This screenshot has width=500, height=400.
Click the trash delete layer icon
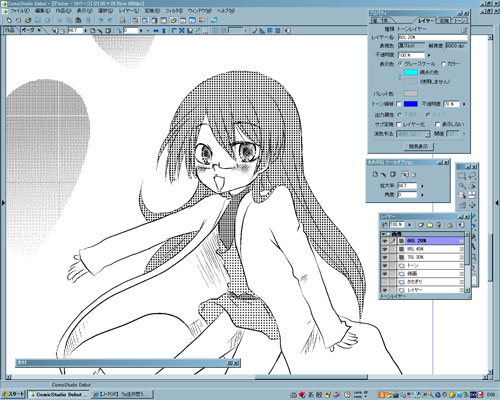(x=439, y=225)
